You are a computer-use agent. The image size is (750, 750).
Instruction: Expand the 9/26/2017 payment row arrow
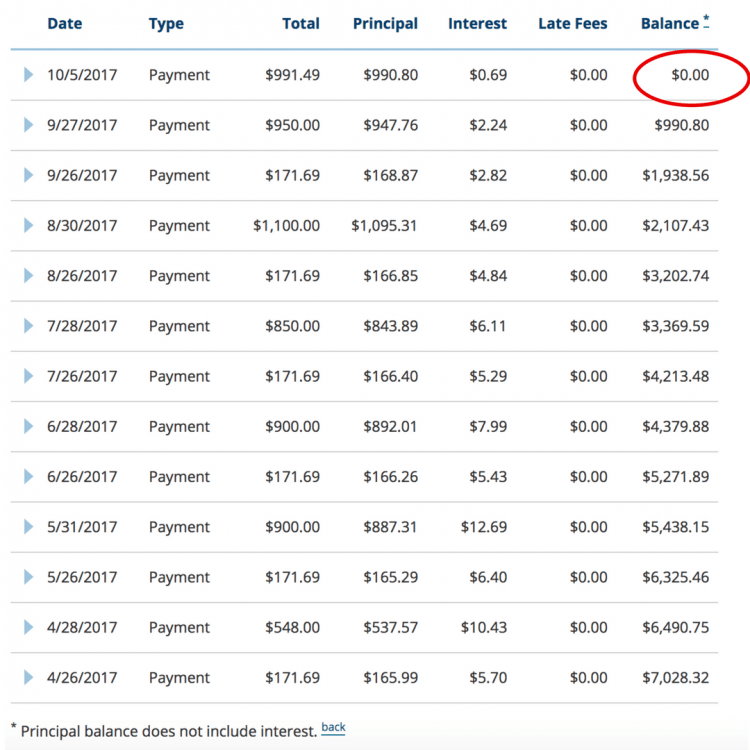[x=28, y=175]
